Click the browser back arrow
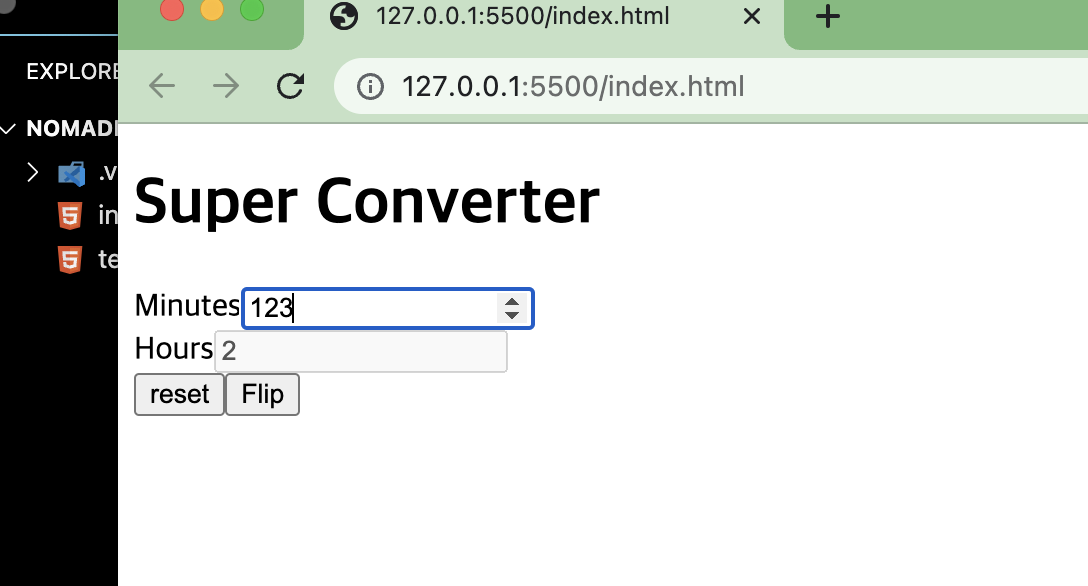The height and width of the screenshot is (586, 1088). click(x=162, y=86)
